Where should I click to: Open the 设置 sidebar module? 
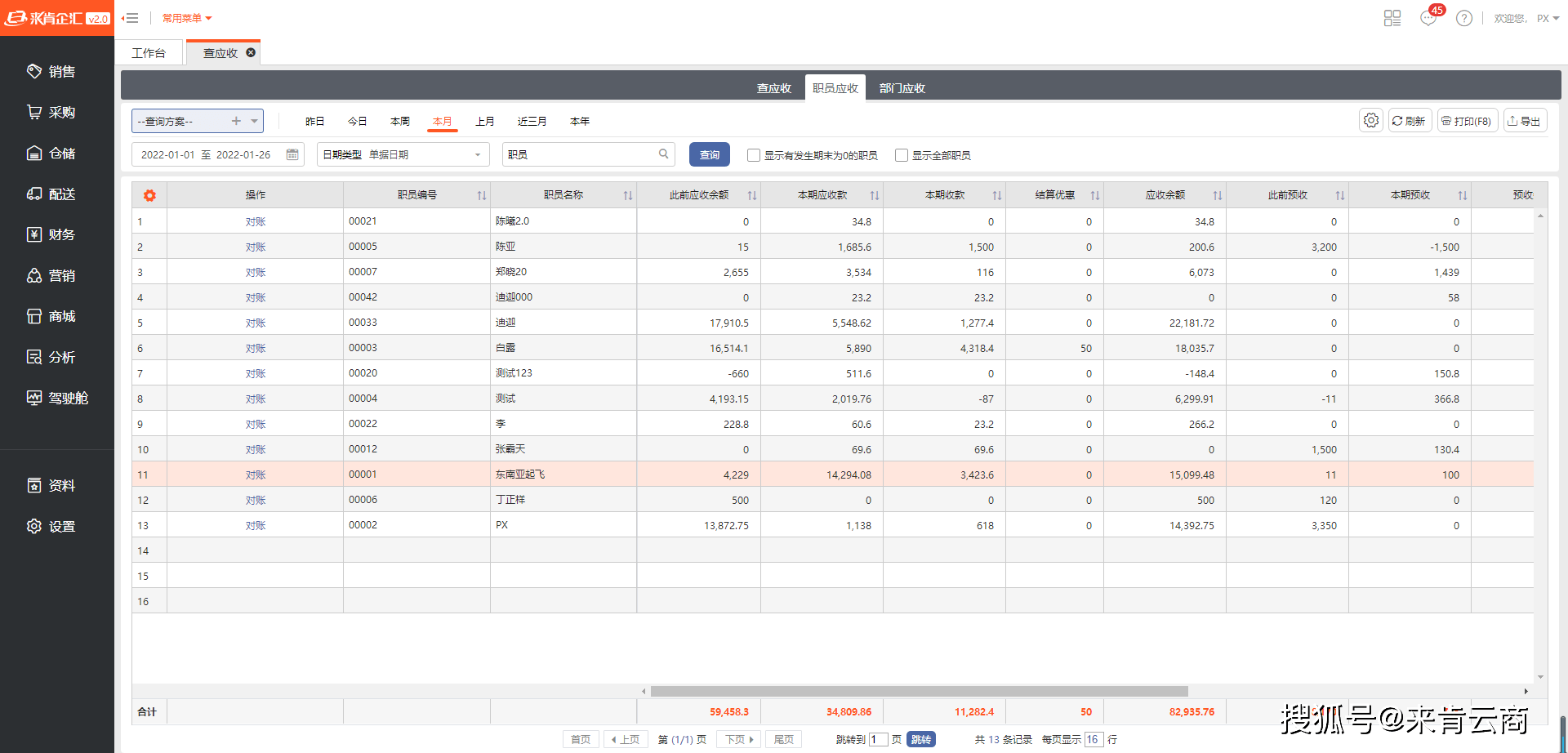point(51,527)
